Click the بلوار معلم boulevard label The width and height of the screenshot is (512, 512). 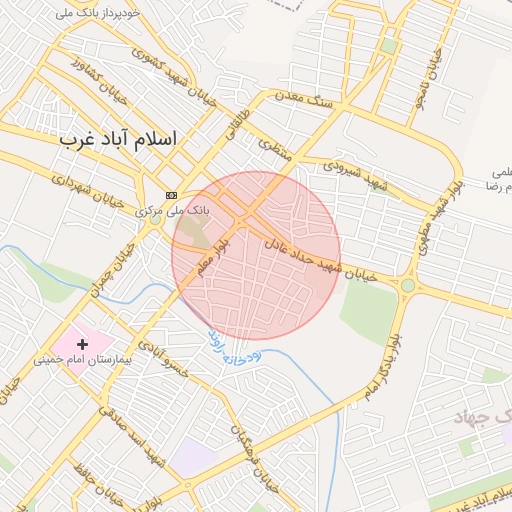pyautogui.click(x=213, y=257)
